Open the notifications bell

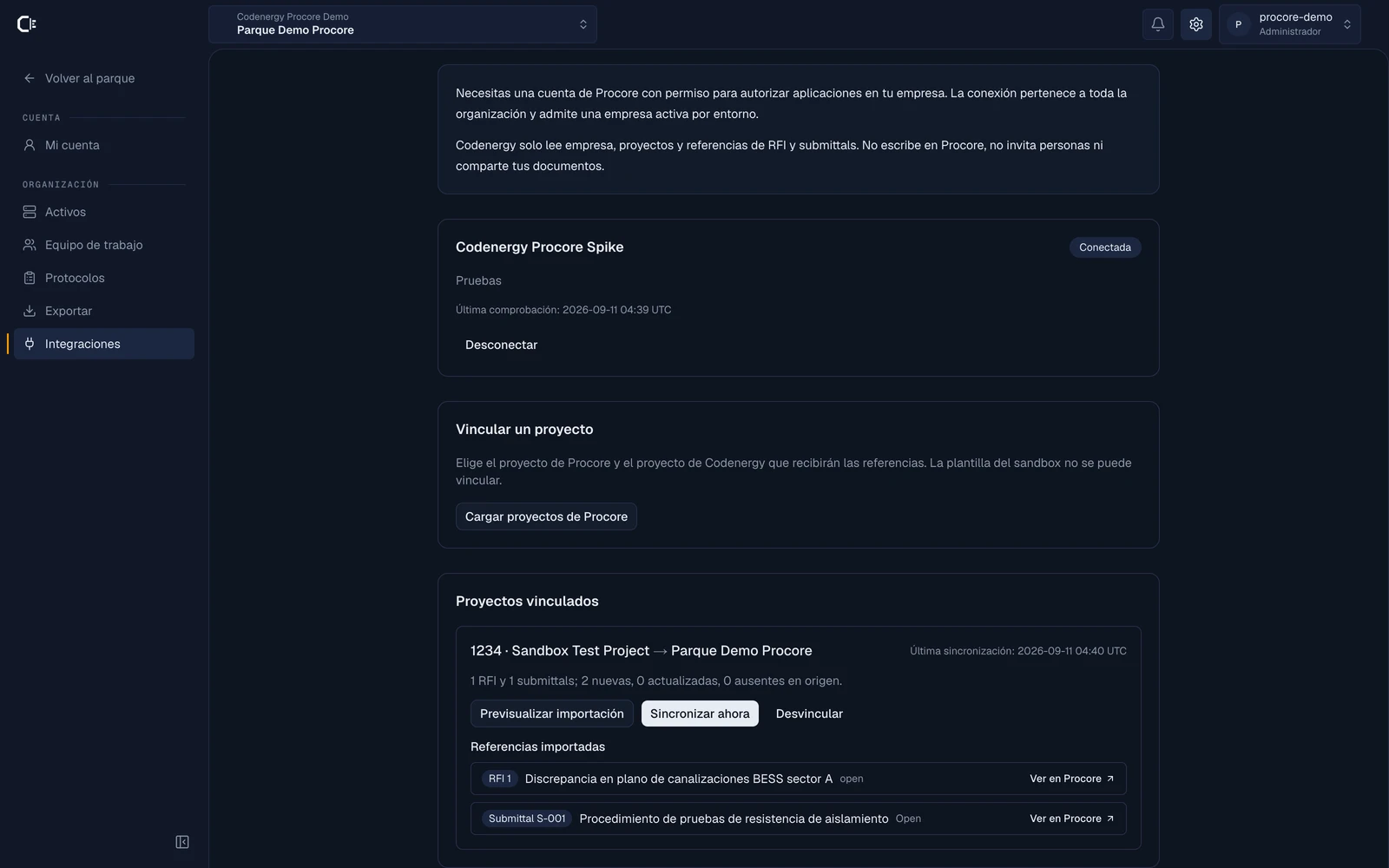1158,24
